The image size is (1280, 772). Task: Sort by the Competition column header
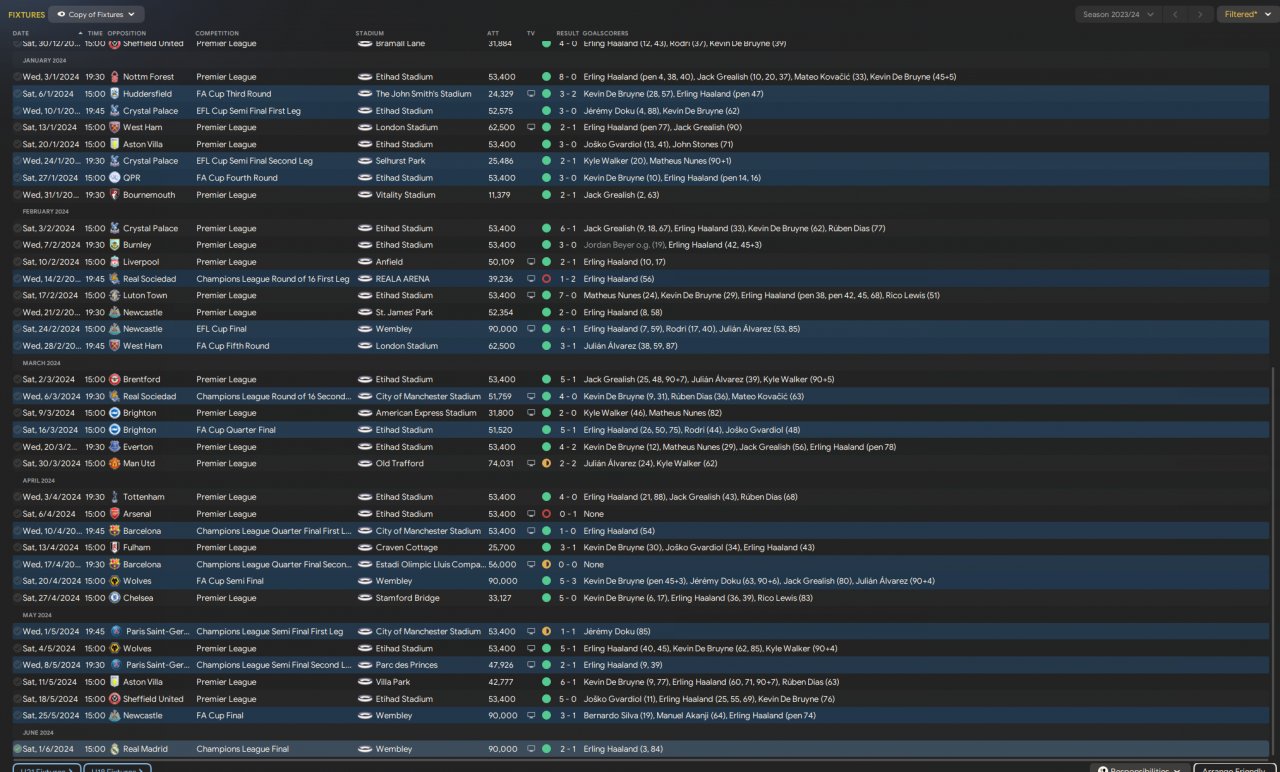217,33
